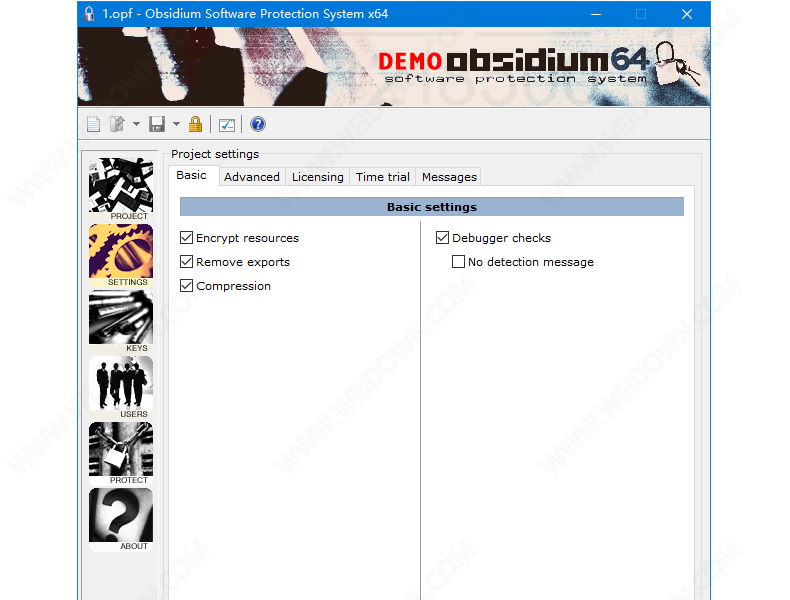
Task: Switch to the Licensing tab
Action: pos(318,177)
